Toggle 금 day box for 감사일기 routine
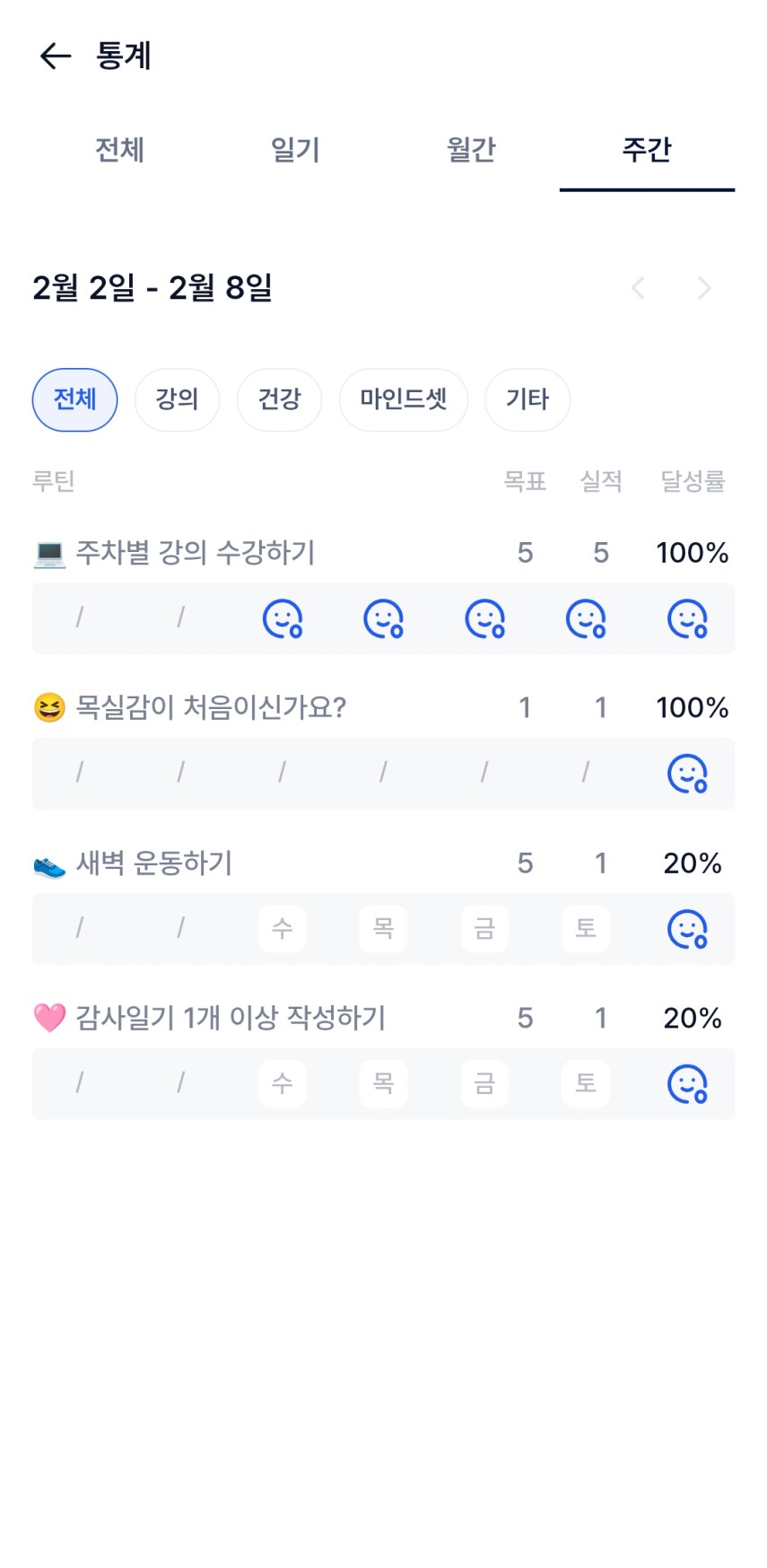Viewport: 767px width, 1568px height. (x=484, y=1083)
